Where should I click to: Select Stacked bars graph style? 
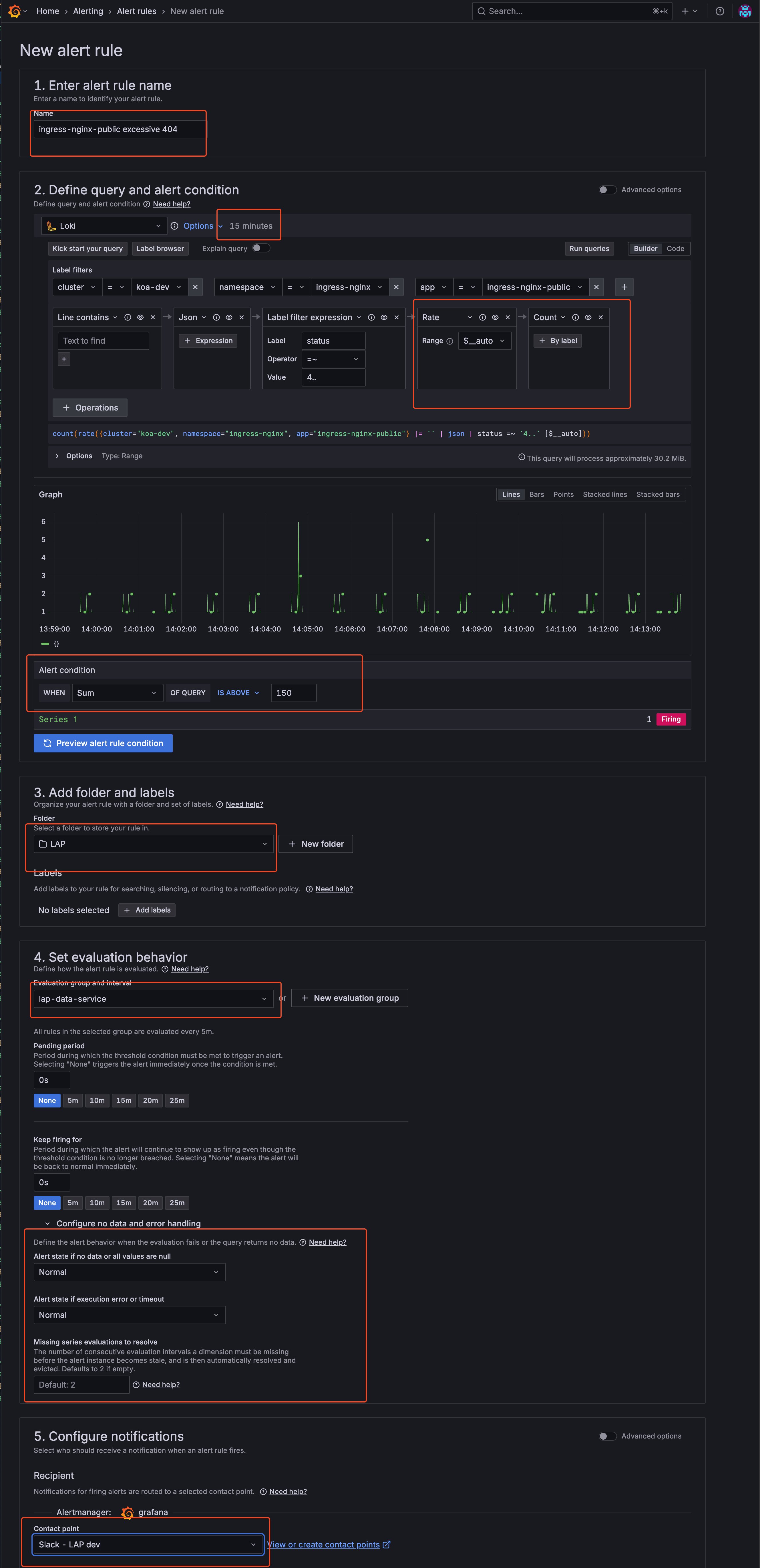pos(658,494)
